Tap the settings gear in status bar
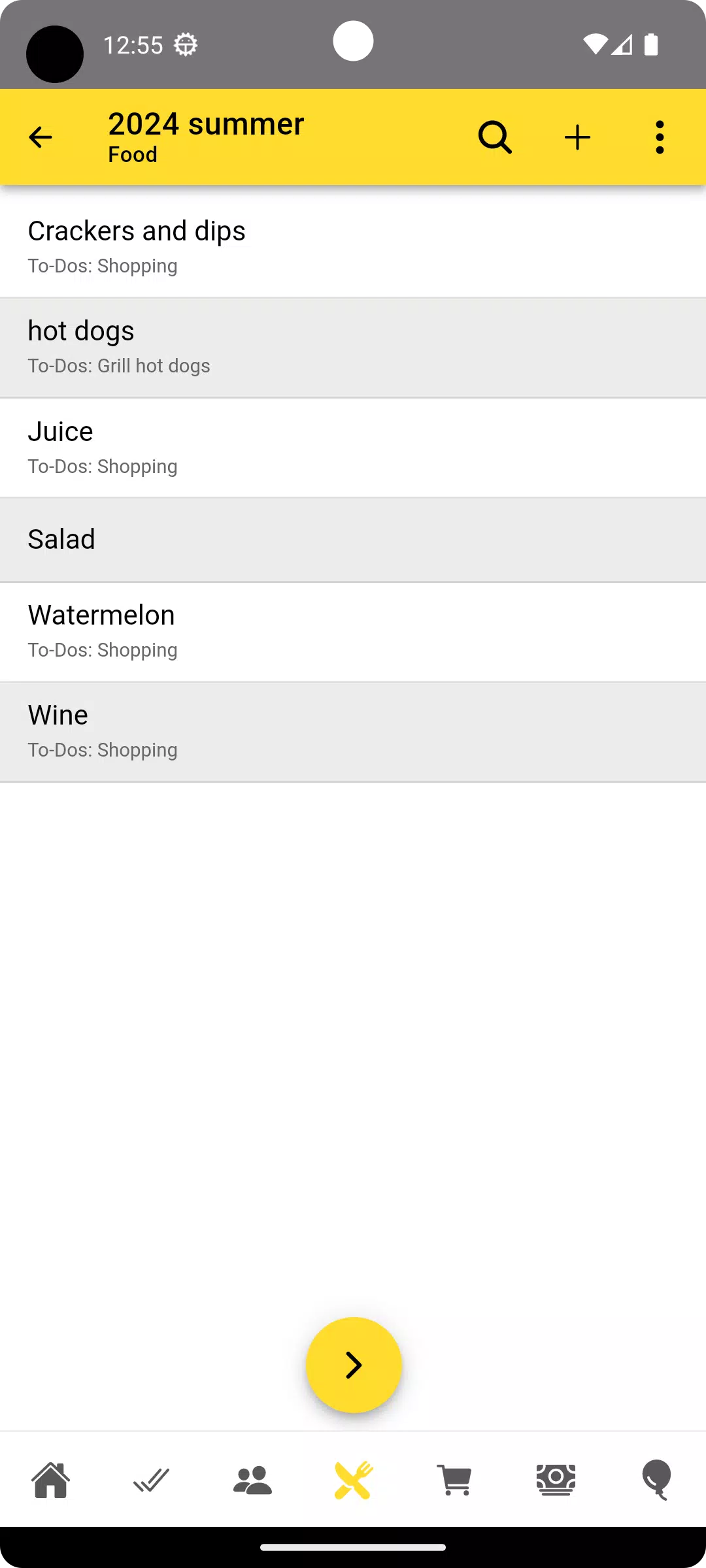 tap(186, 45)
